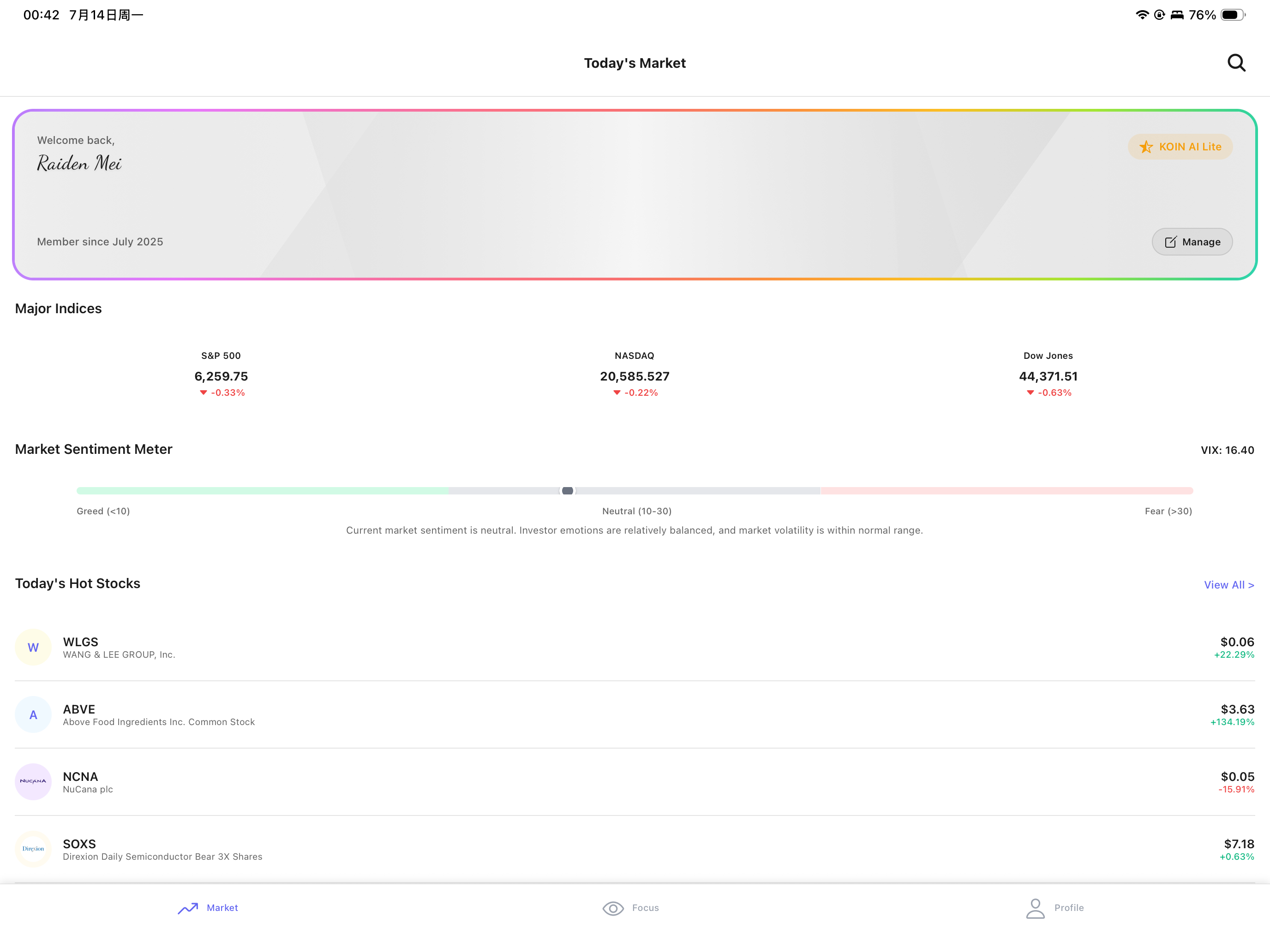Switch to the Market tab

208,908
